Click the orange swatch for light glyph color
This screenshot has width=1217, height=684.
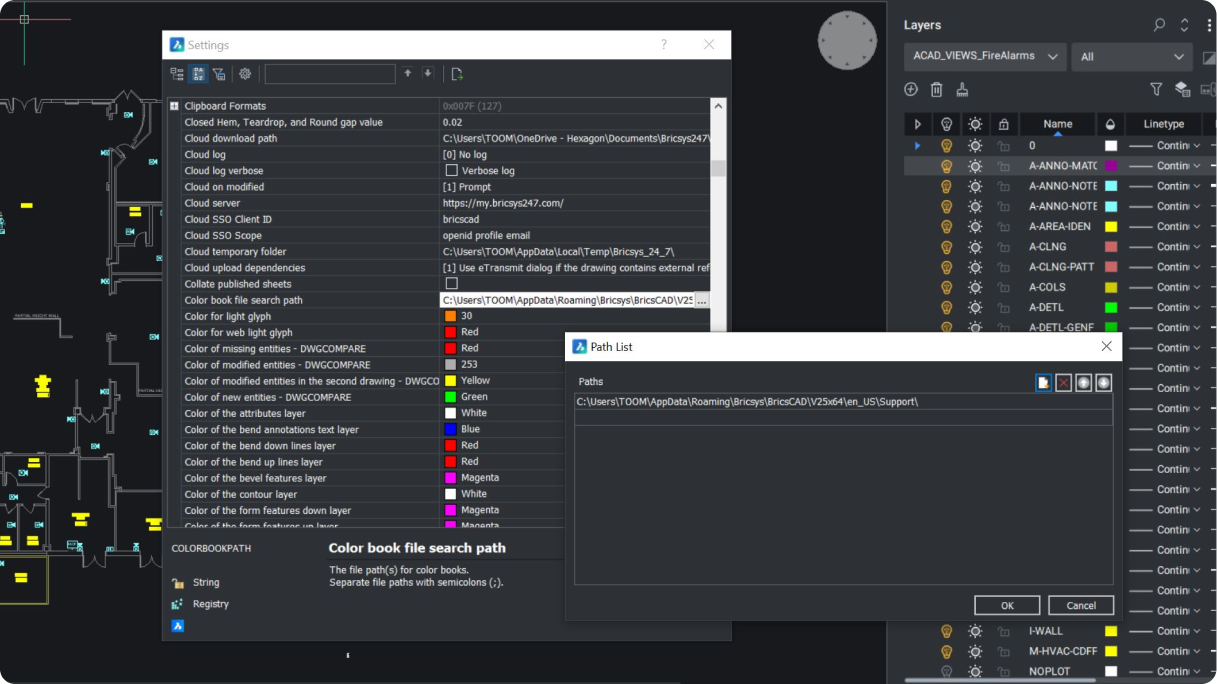click(x=451, y=316)
